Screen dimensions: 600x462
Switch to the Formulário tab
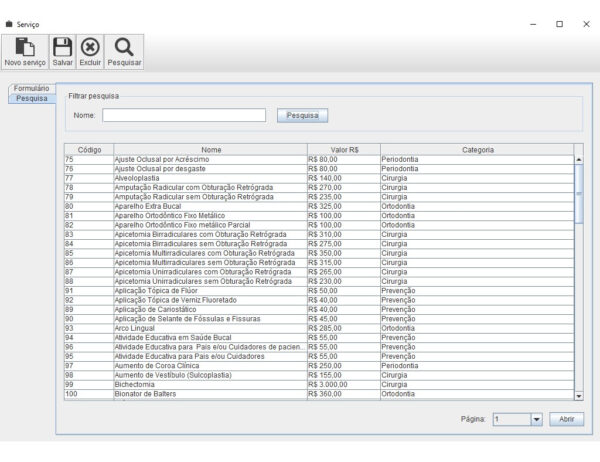[x=32, y=88]
